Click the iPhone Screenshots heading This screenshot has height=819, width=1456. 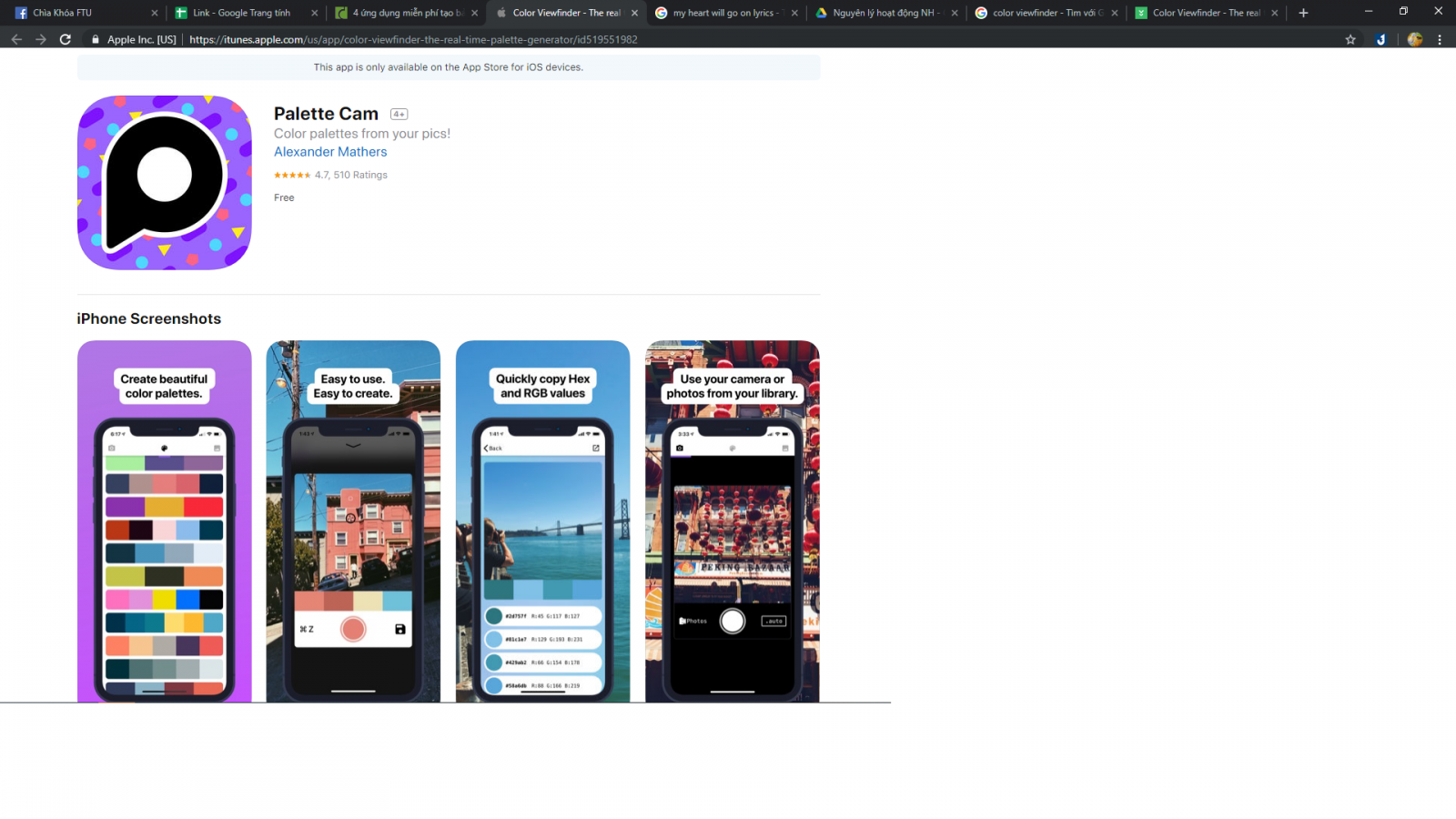[149, 318]
